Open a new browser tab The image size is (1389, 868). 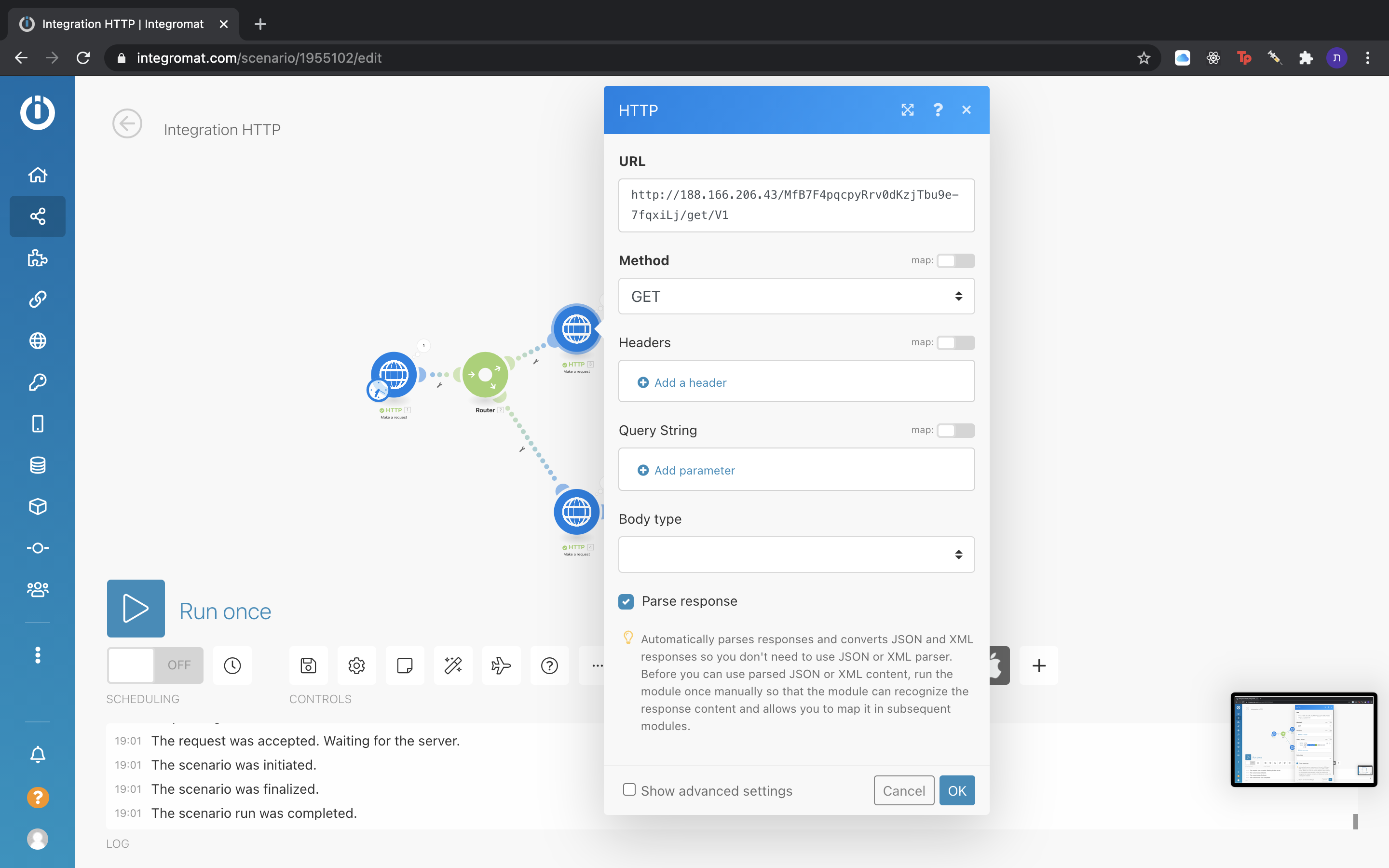260,24
